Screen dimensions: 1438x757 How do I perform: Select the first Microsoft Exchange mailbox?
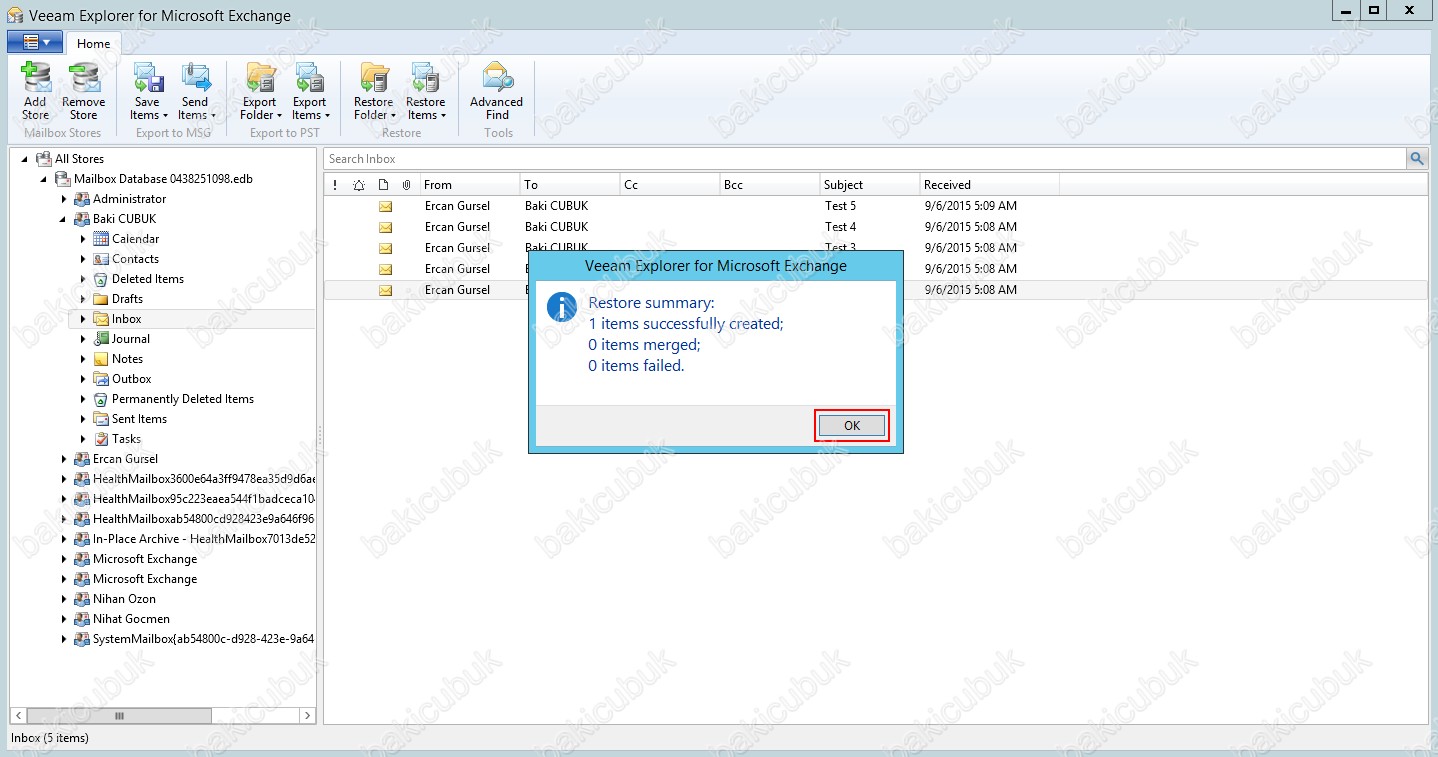click(x=145, y=559)
